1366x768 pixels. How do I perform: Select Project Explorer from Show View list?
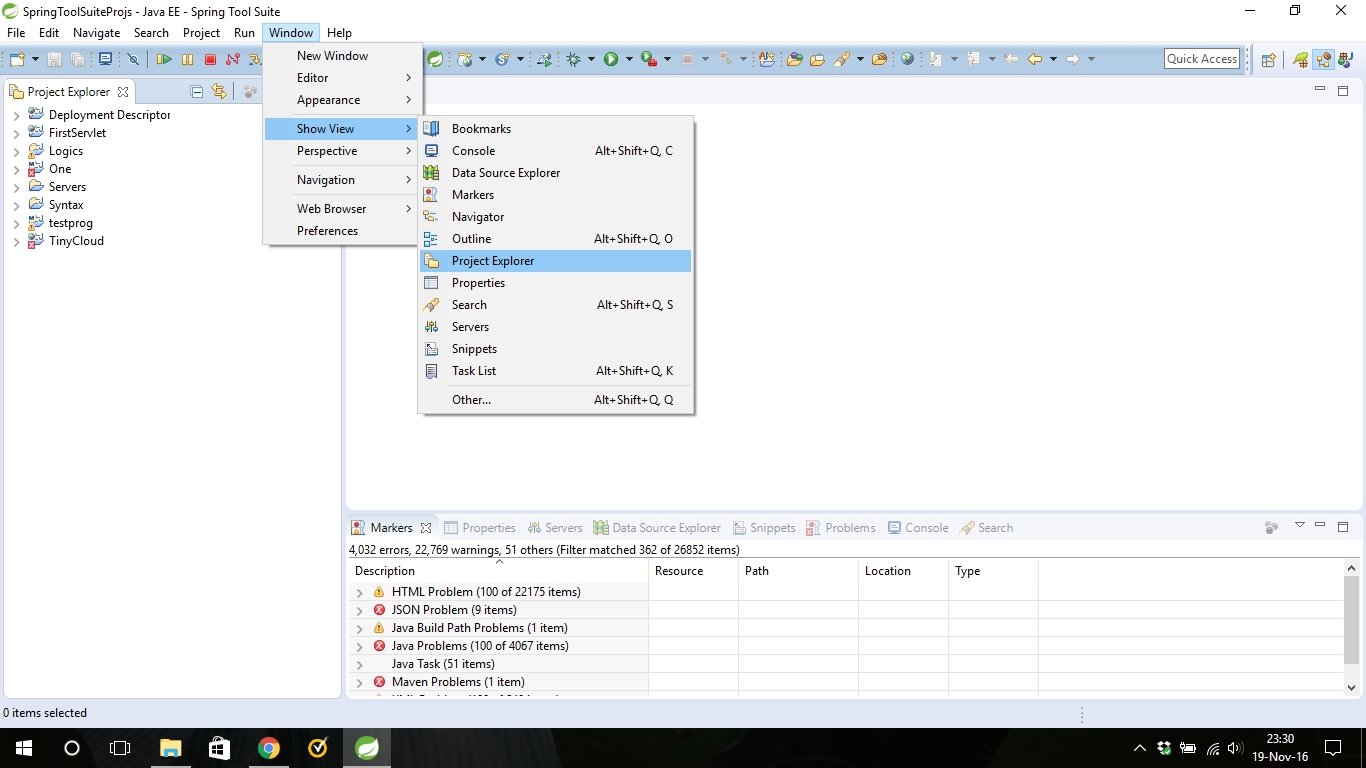point(493,261)
